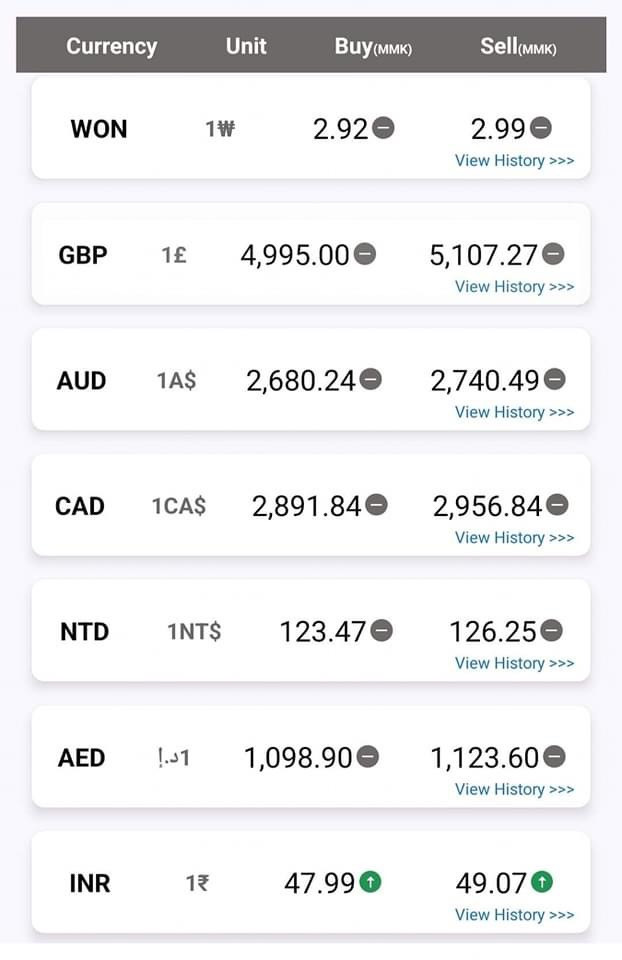The height and width of the screenshot is (960, 622).
Task: Open View History for WON
Action: [x=514, y=160]
